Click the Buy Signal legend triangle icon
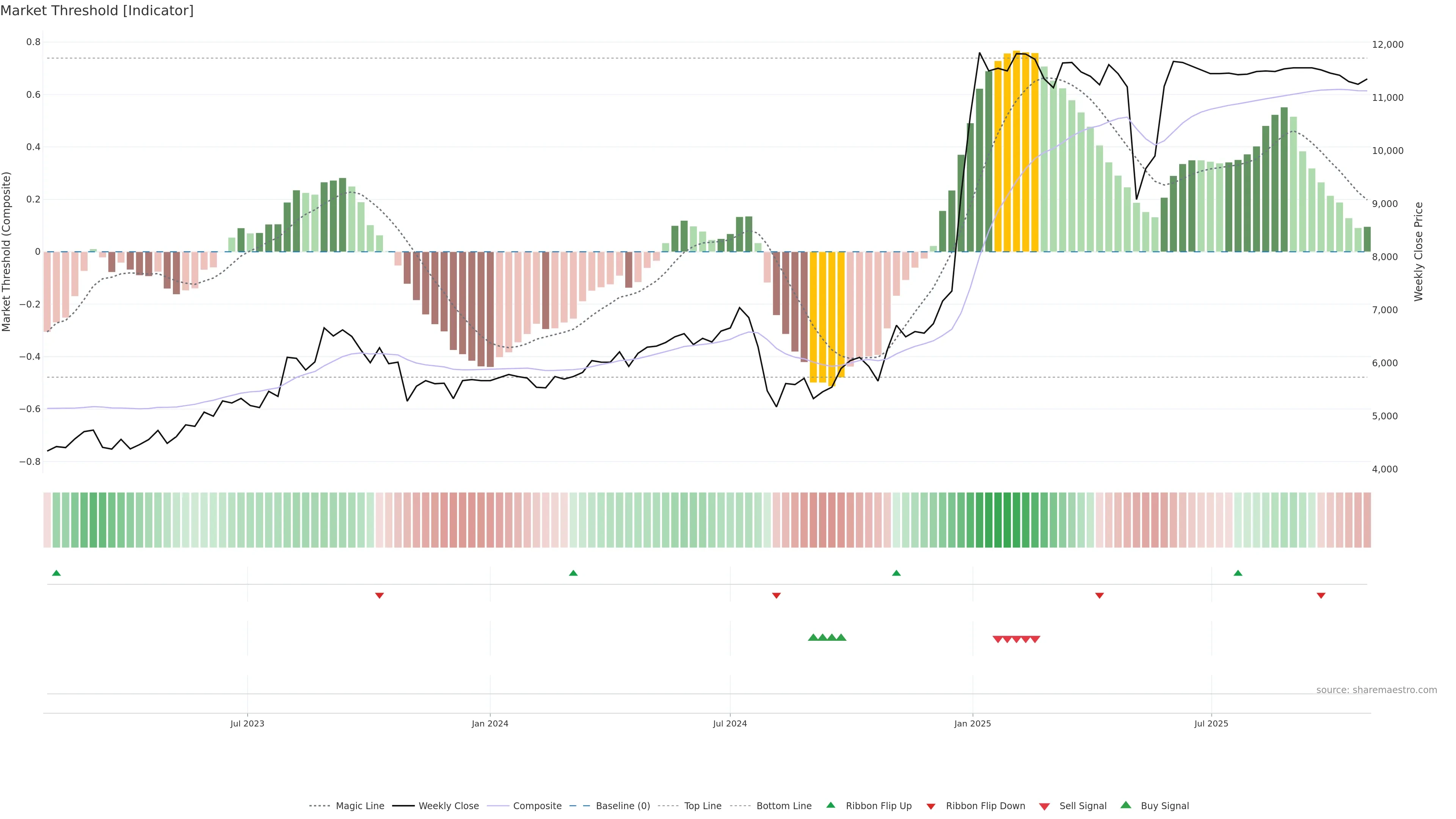The width and height of the screenshot is (1456, 819). click(x=1126, y=805)
